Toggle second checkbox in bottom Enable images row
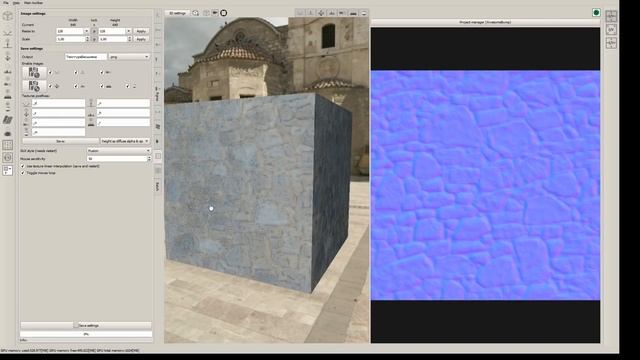 76,86
